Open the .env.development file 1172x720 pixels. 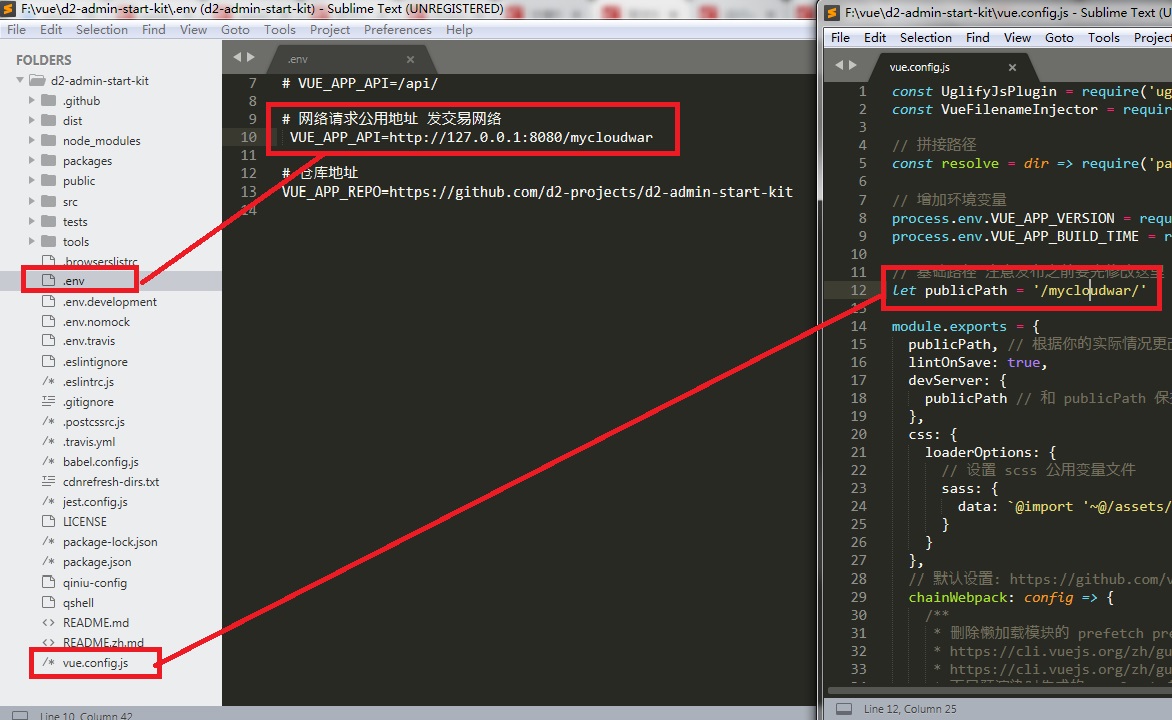[x=109, y=301]
